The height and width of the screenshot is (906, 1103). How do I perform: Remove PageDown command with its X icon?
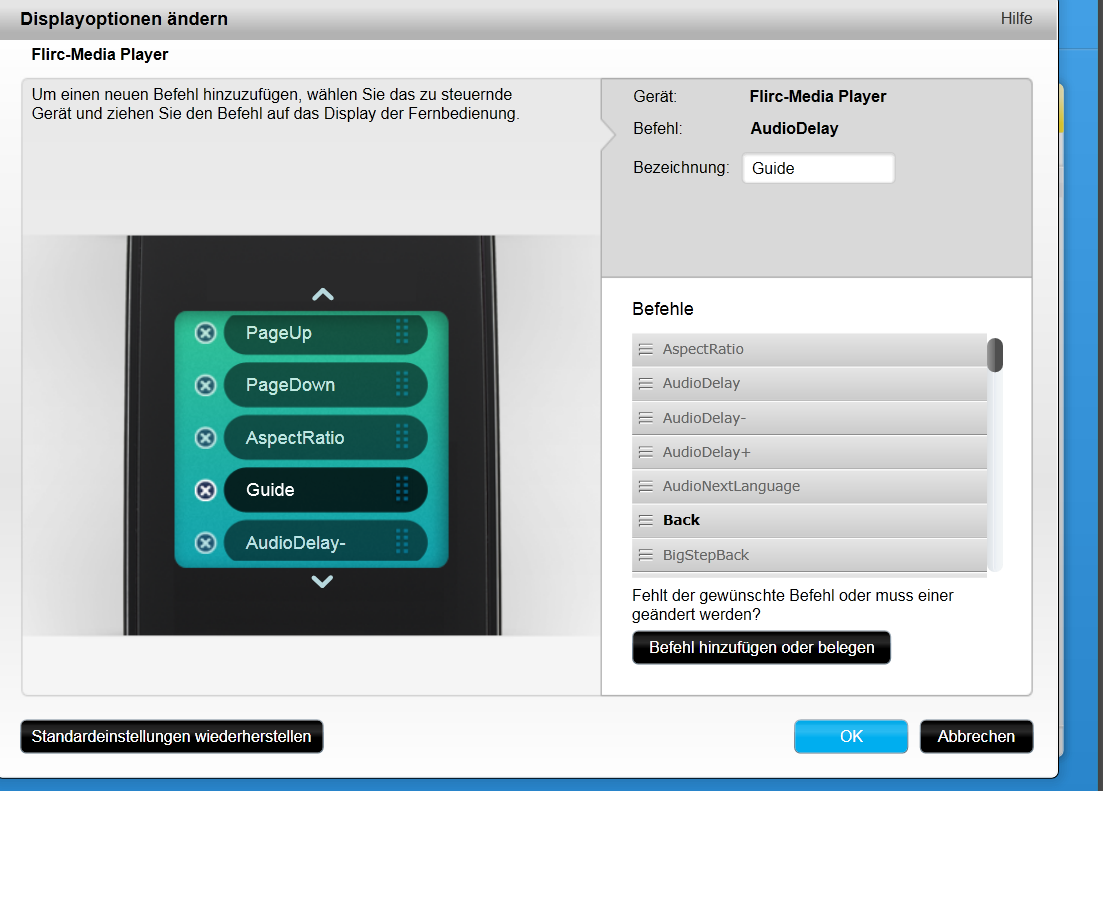coord(205,385)
